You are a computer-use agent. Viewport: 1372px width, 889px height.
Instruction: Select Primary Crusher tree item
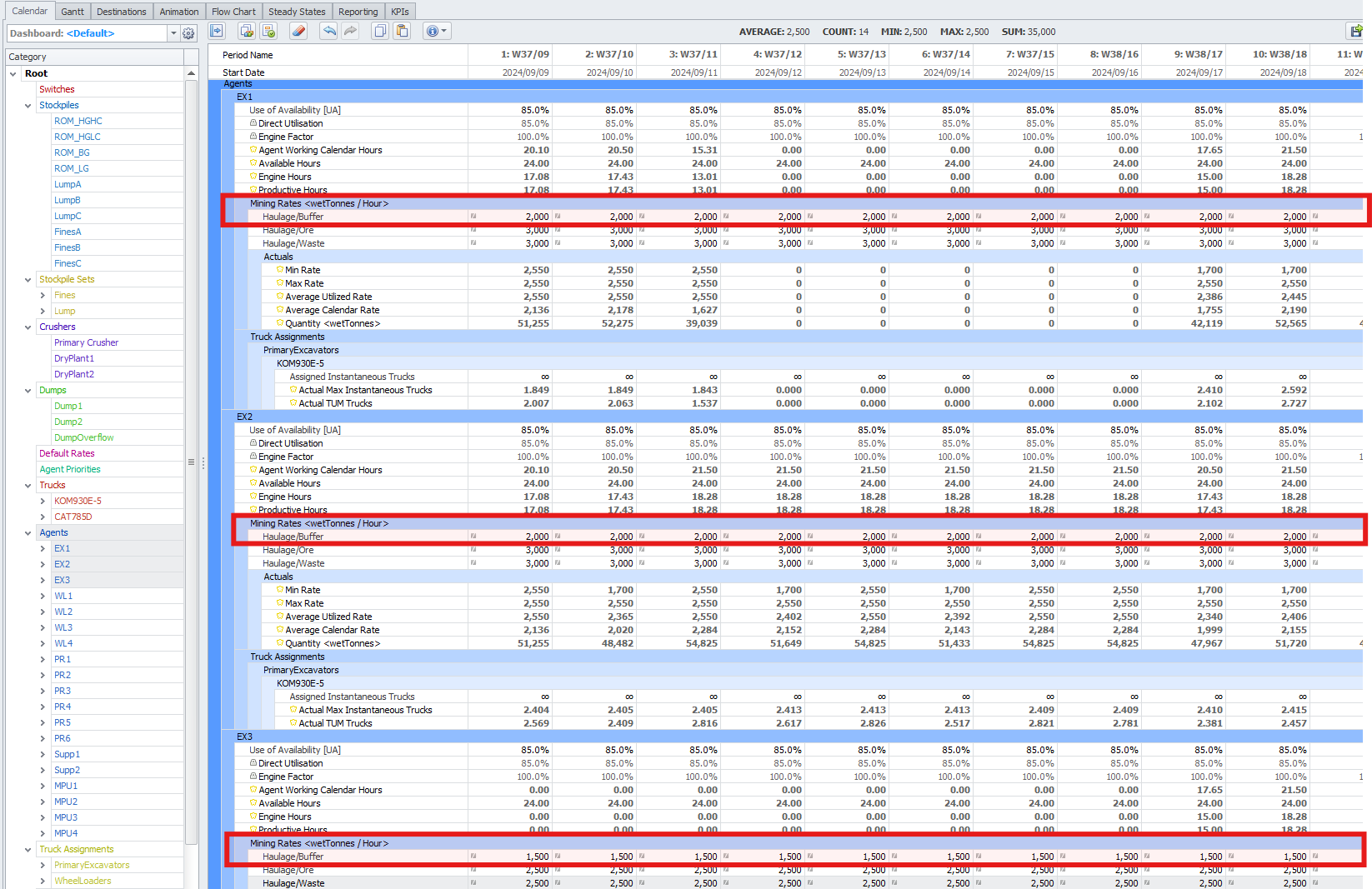tap(86, 343)
